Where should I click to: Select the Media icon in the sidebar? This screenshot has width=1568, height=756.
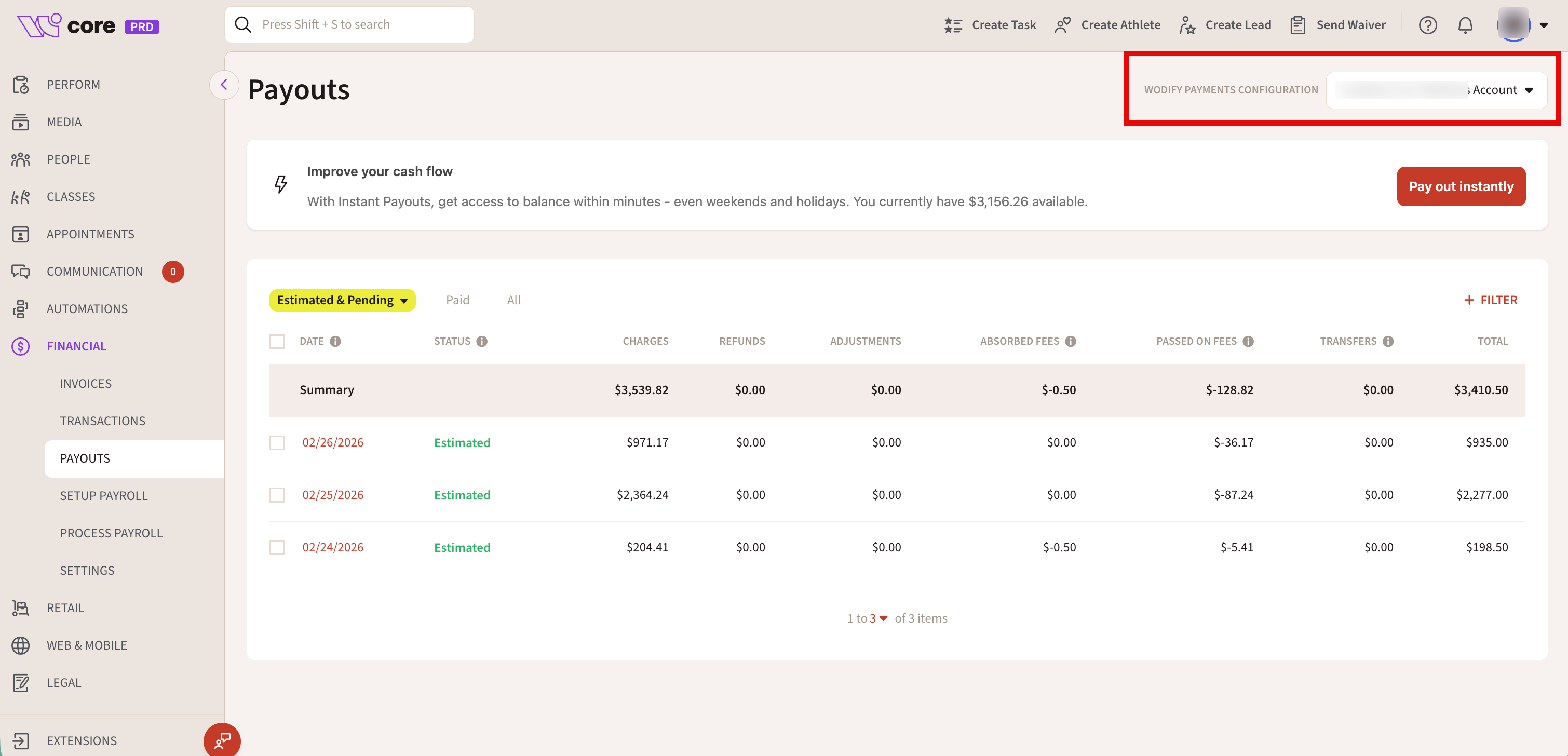pyautogui.click(x=21, y=122)
